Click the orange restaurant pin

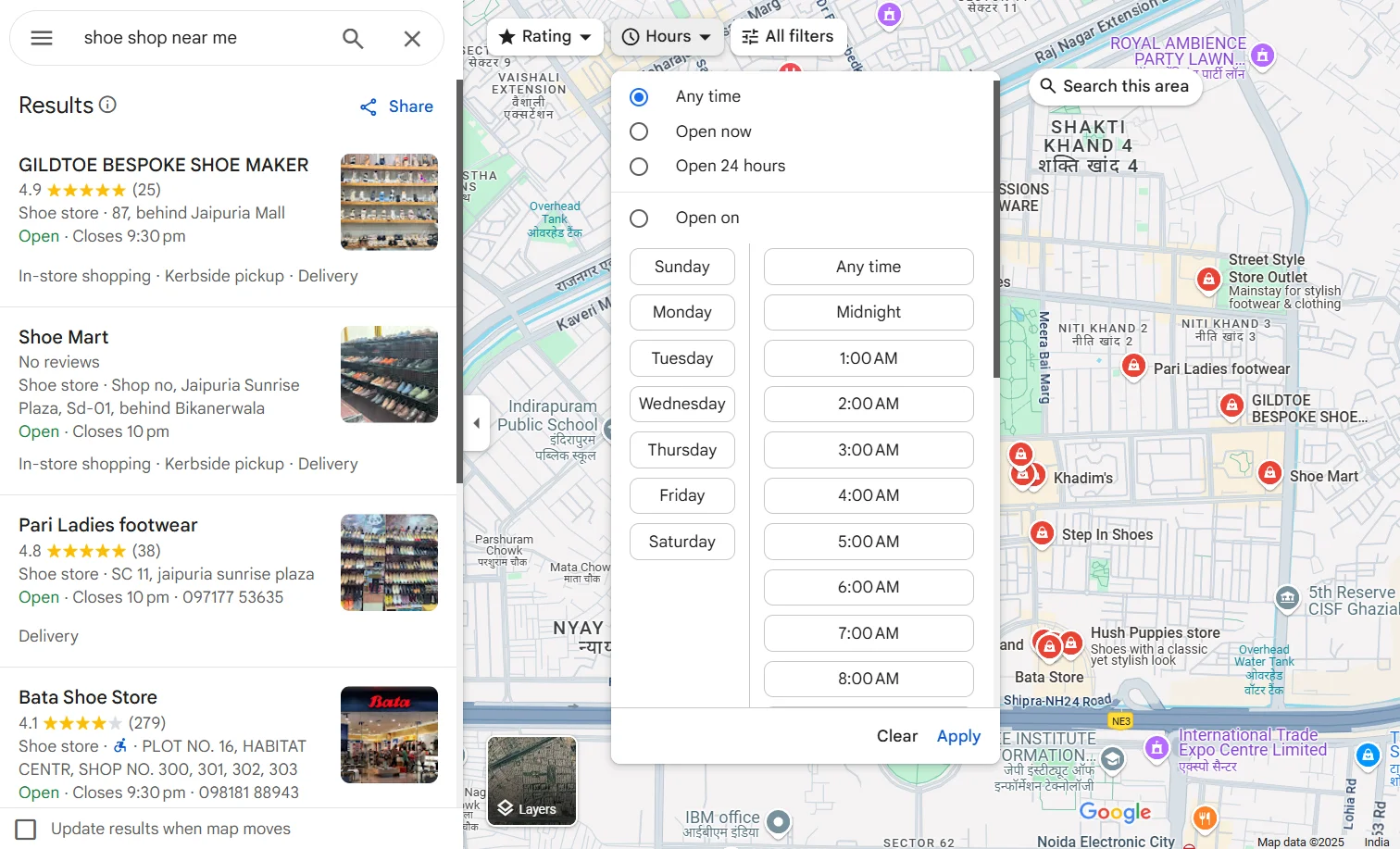[x=1204, y=818]
